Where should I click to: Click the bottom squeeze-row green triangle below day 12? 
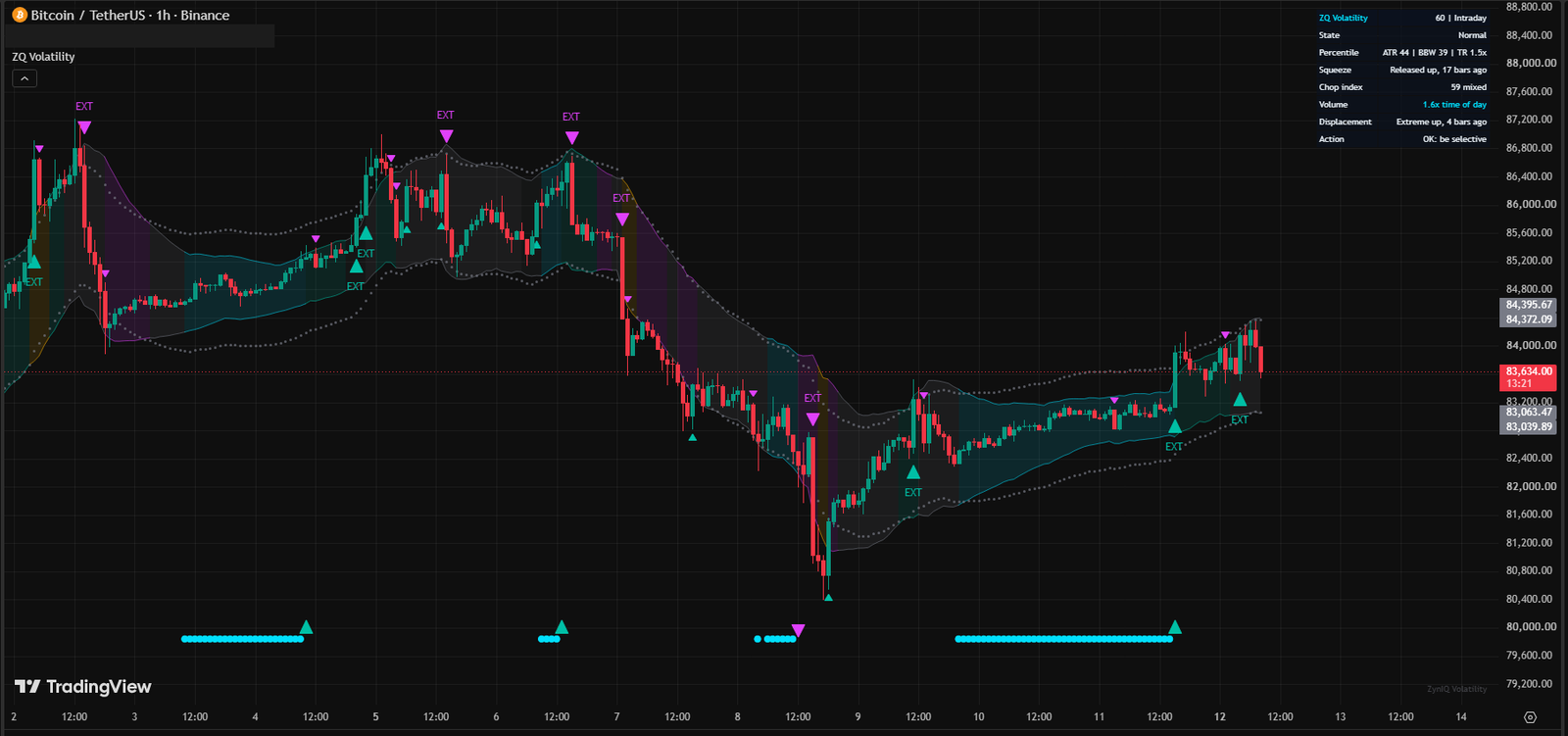pyautogui.click(x=1175, y=627)
